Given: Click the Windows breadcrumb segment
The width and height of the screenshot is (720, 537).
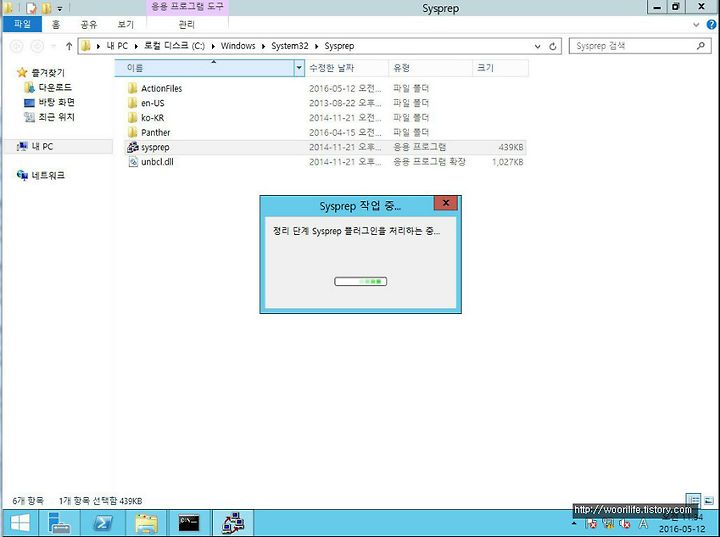Looking at the screenshot, I should tap(238, 46).
